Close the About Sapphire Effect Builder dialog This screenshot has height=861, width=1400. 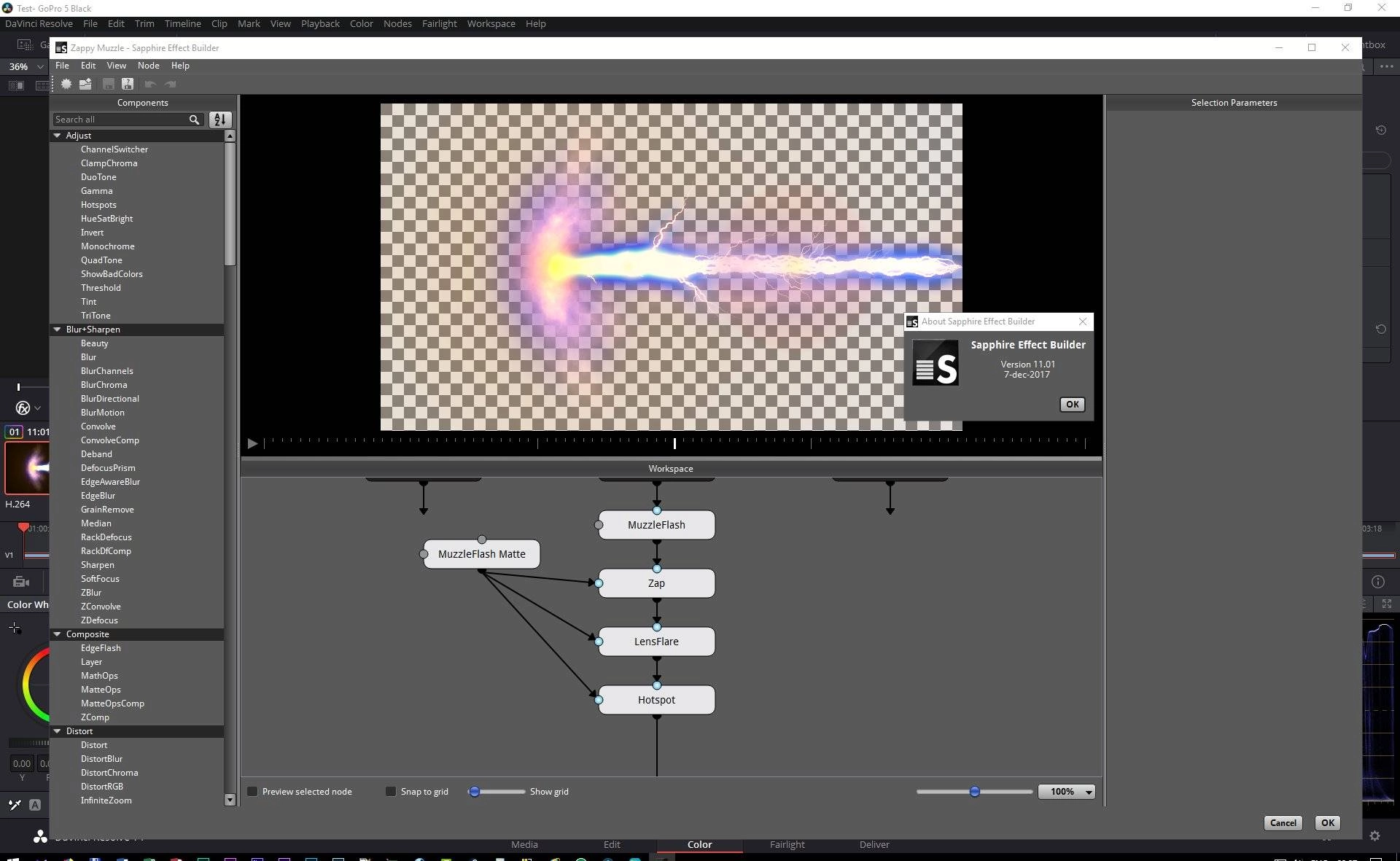pos(1083,322)
